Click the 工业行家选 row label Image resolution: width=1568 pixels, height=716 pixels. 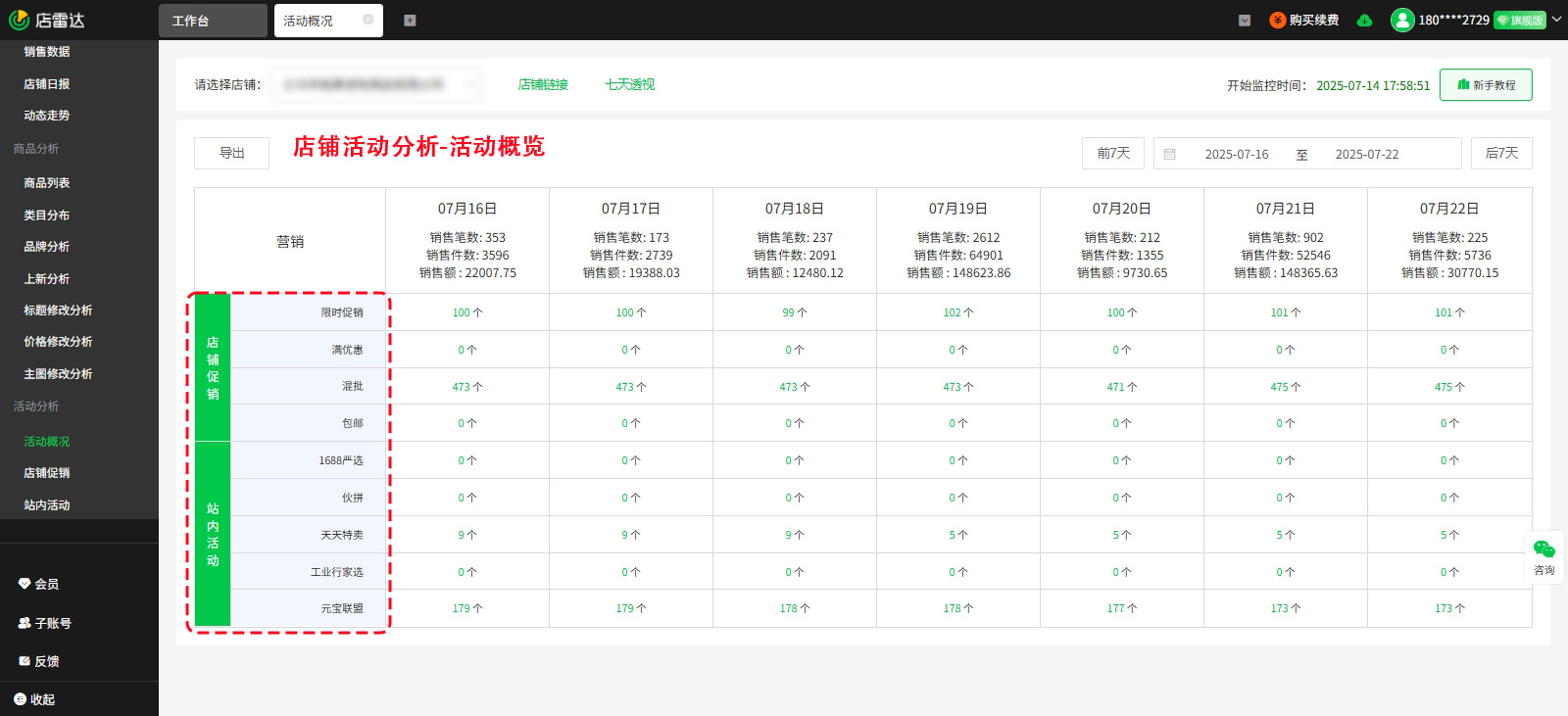click(x=337, y=572)
